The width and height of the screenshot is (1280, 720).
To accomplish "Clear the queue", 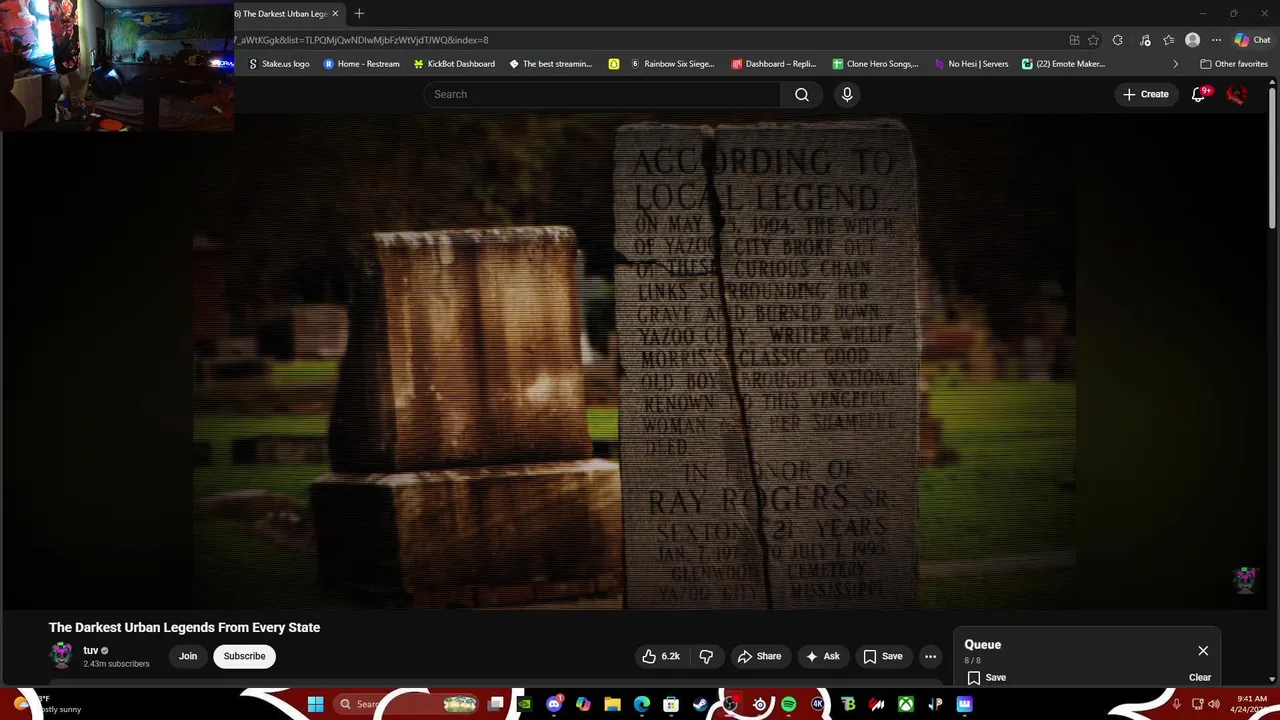I will [x=1200, y=677].
